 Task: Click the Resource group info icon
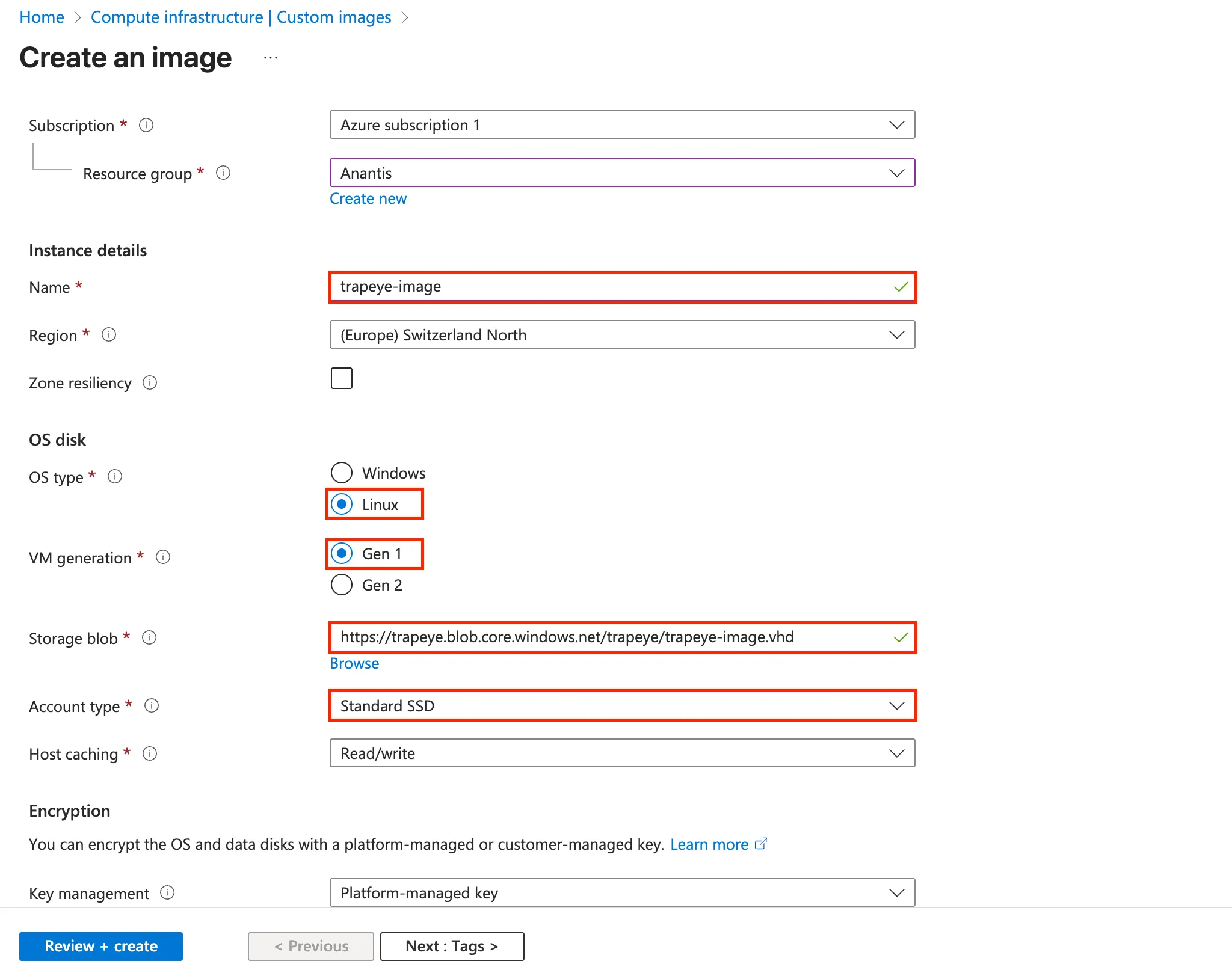[223, 173]
